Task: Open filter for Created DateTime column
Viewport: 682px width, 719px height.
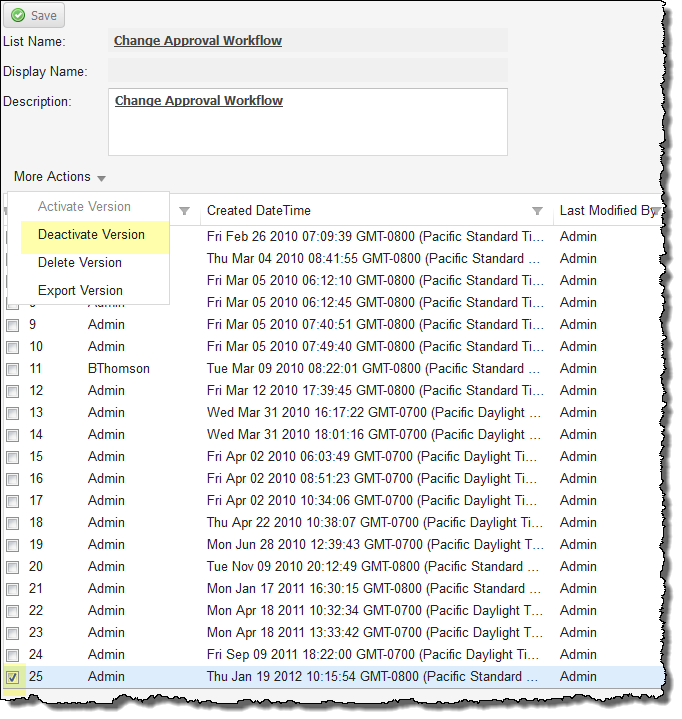Action: (537, 211)
